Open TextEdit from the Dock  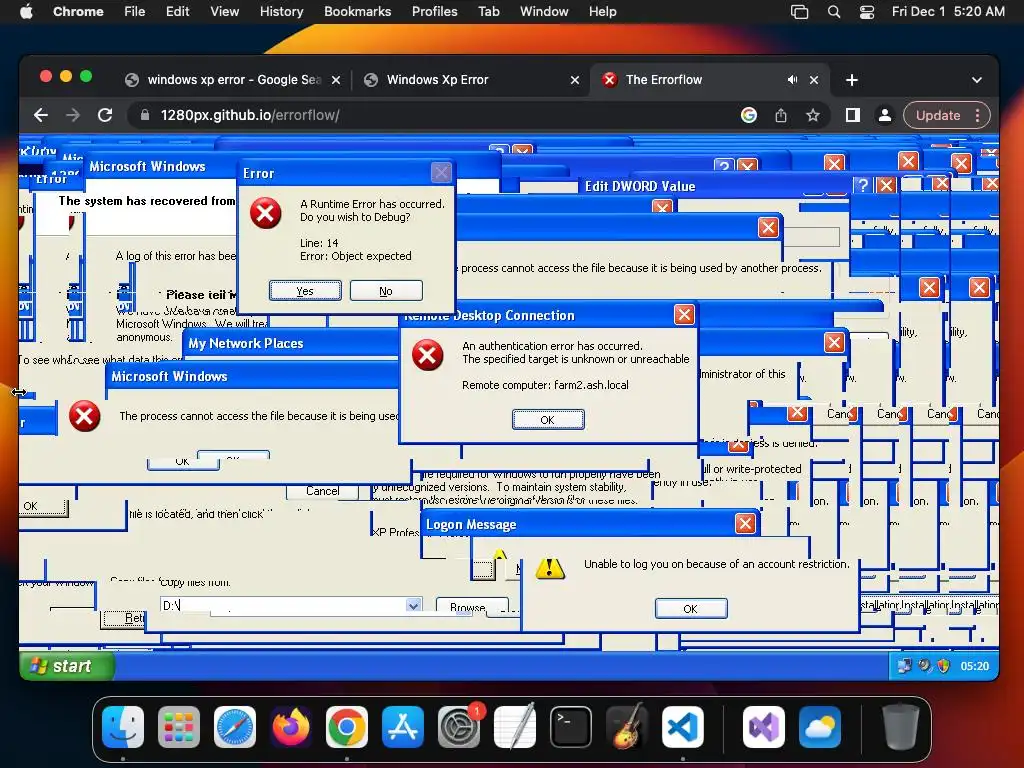click(515, 727)
